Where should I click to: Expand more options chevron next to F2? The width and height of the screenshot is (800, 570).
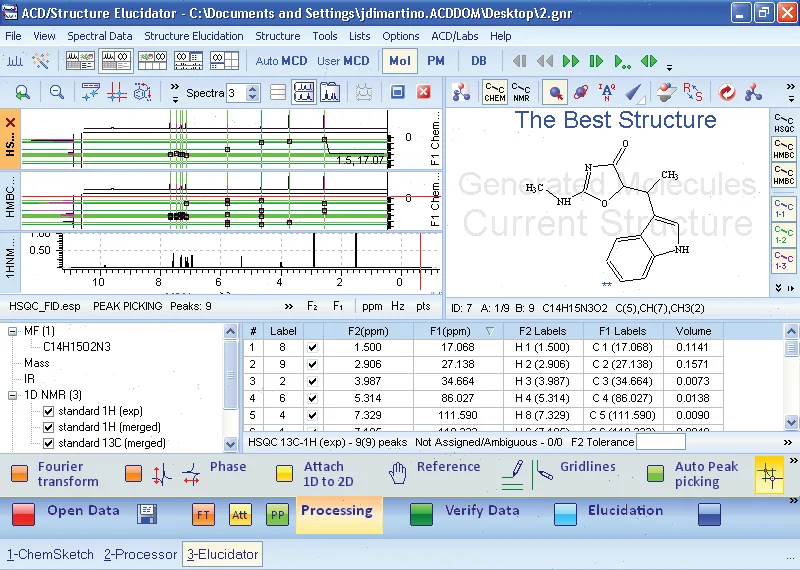[x=289, y=306]
